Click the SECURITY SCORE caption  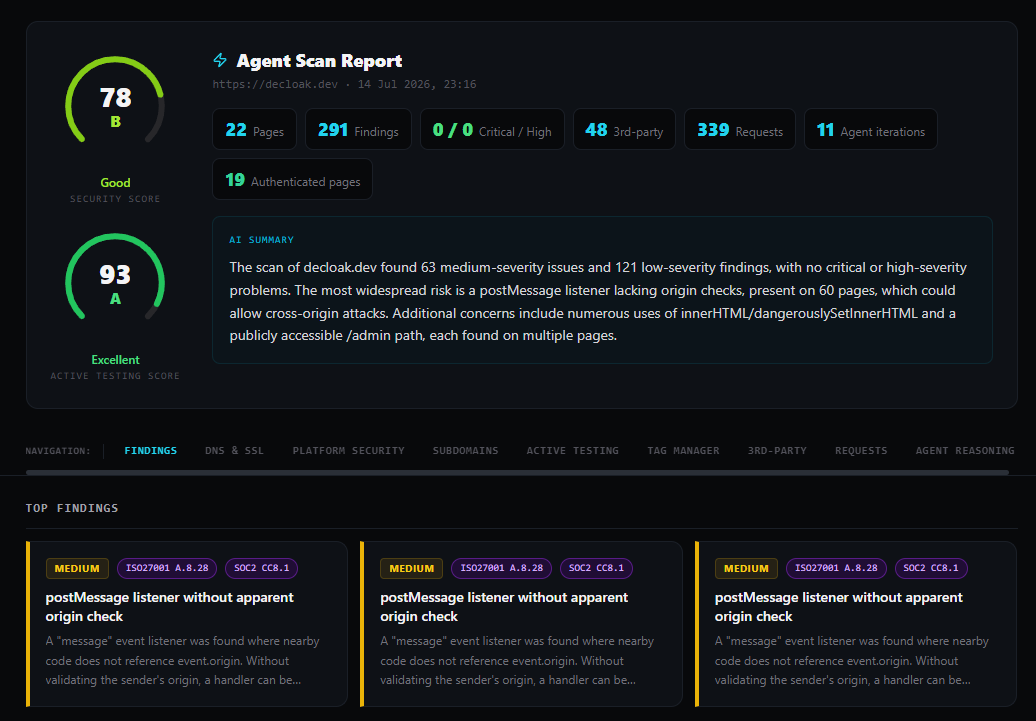(x=115, y=199)
